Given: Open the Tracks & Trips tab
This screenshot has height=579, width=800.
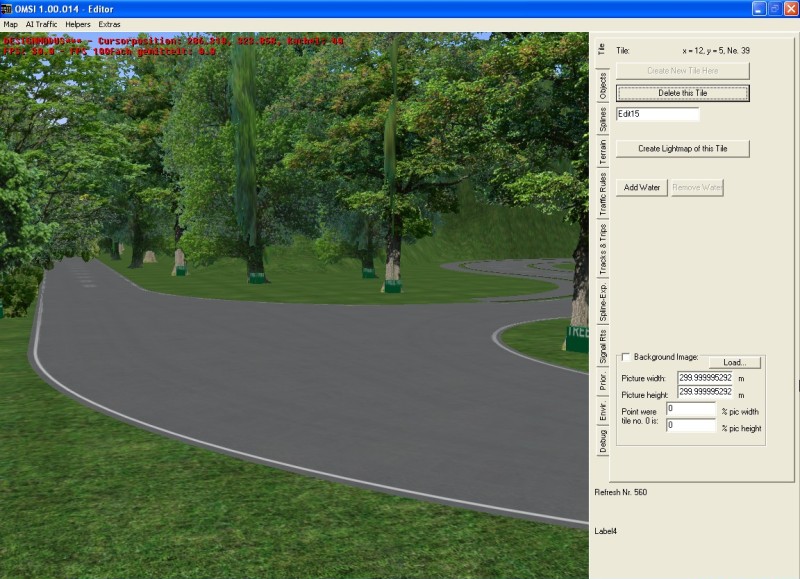Looking at the screenshot, I should point(602,249).
